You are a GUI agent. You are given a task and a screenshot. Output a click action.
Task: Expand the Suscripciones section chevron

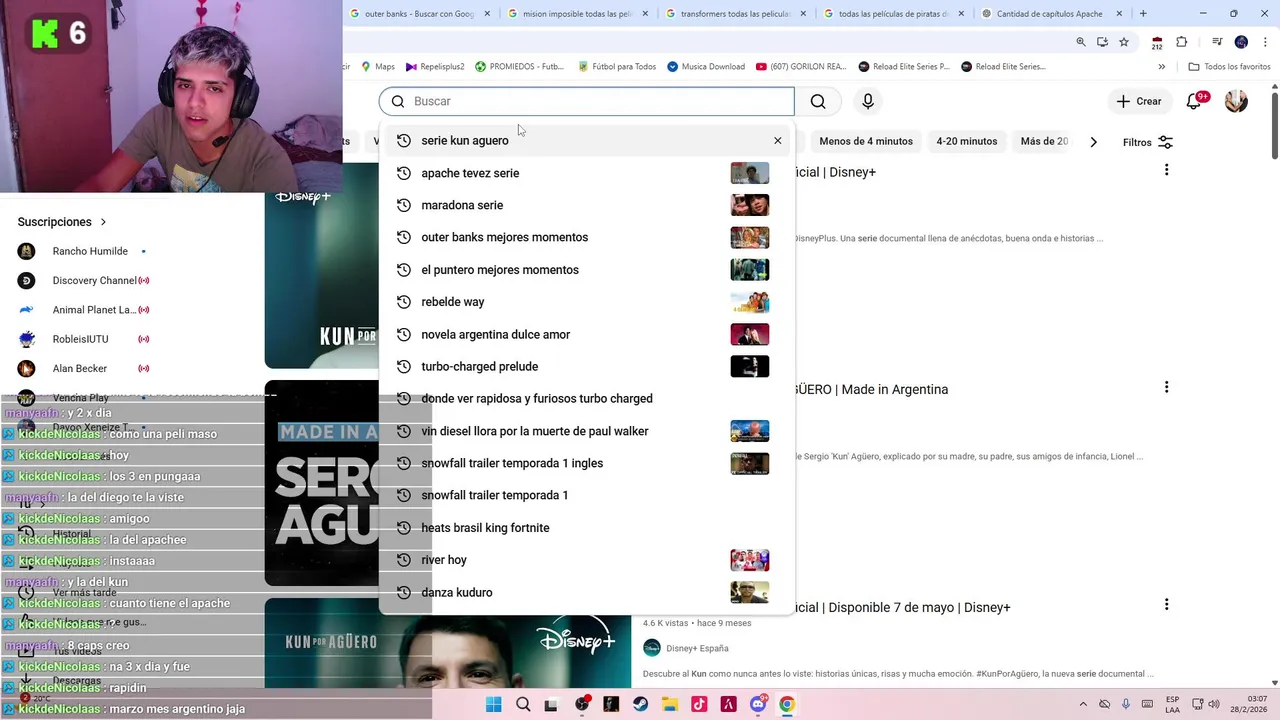[x=103, y=222]
